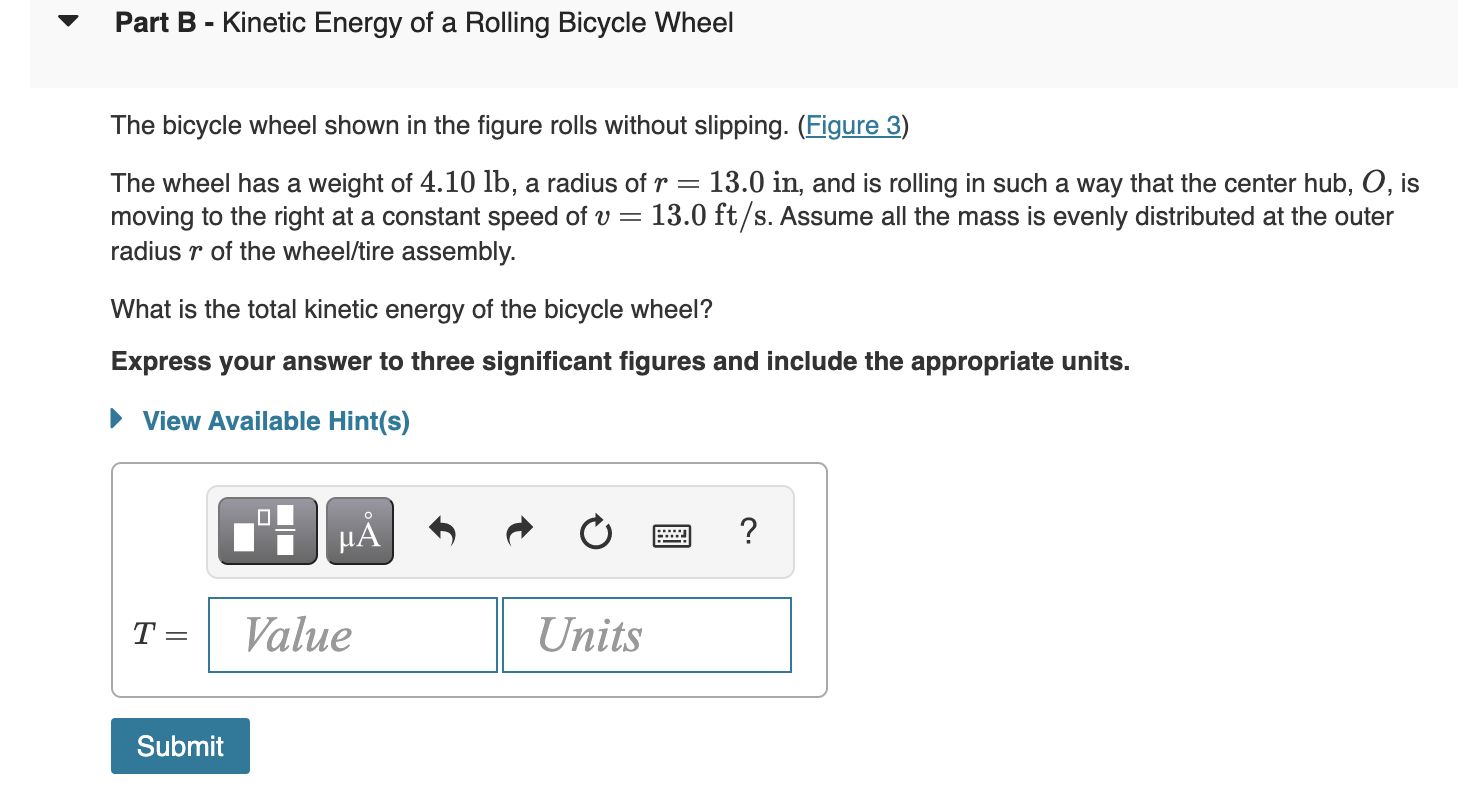1464x808 pixels.
Task: Click the redo arrow in answer toolbar
Action: coord(519,531)
